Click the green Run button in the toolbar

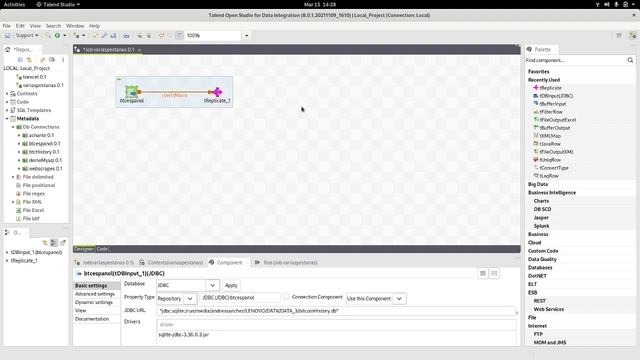[x=57, y=36]
